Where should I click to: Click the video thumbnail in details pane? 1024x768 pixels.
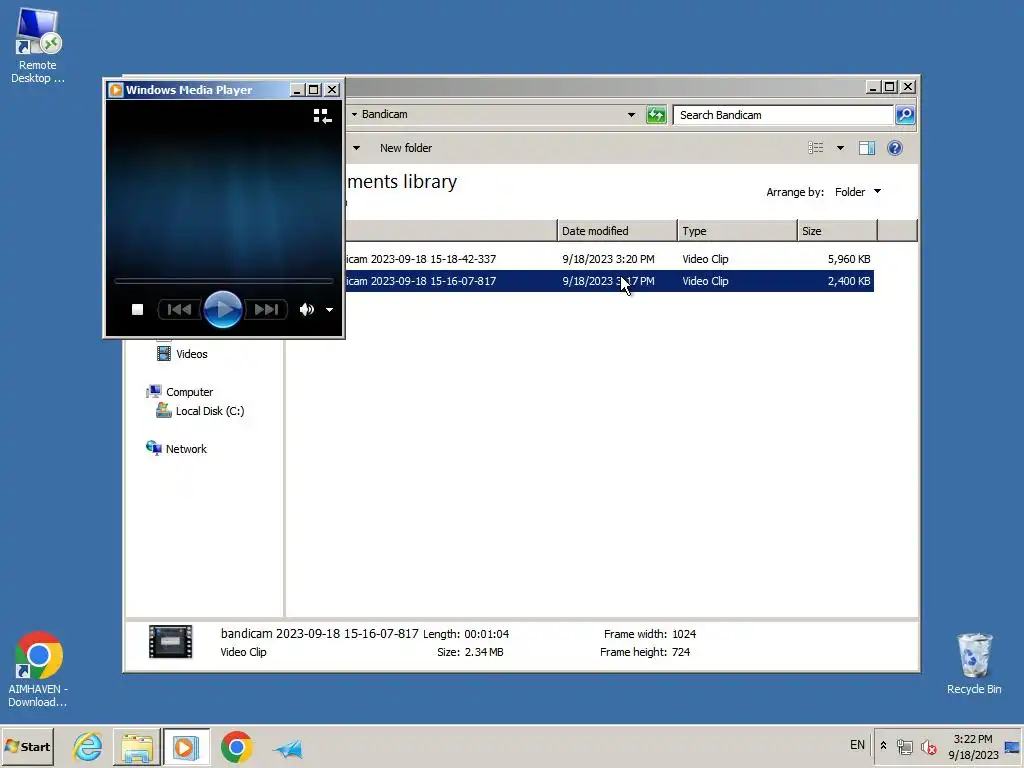pos(170,641)
